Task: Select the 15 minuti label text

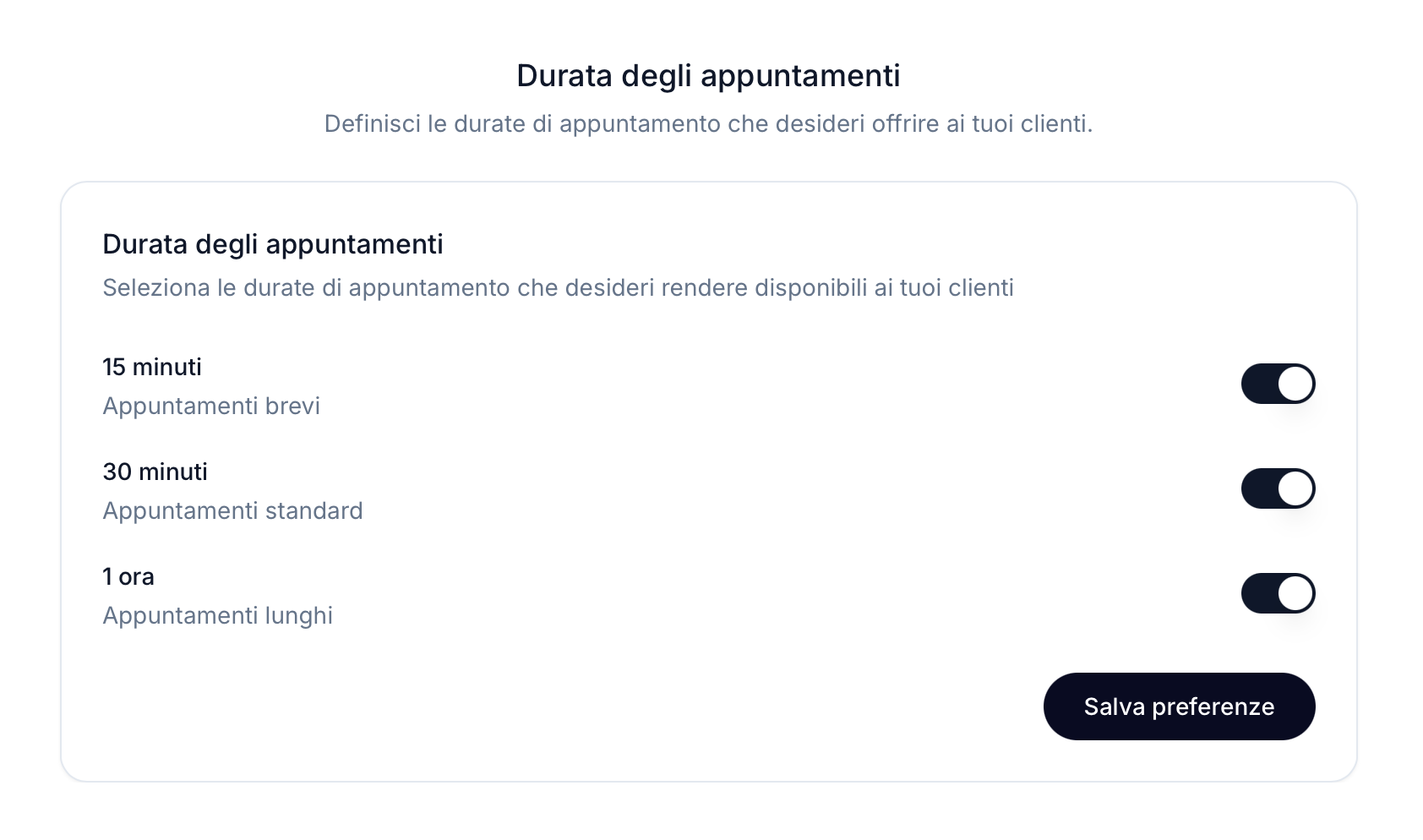Action: tap(151, 367)
